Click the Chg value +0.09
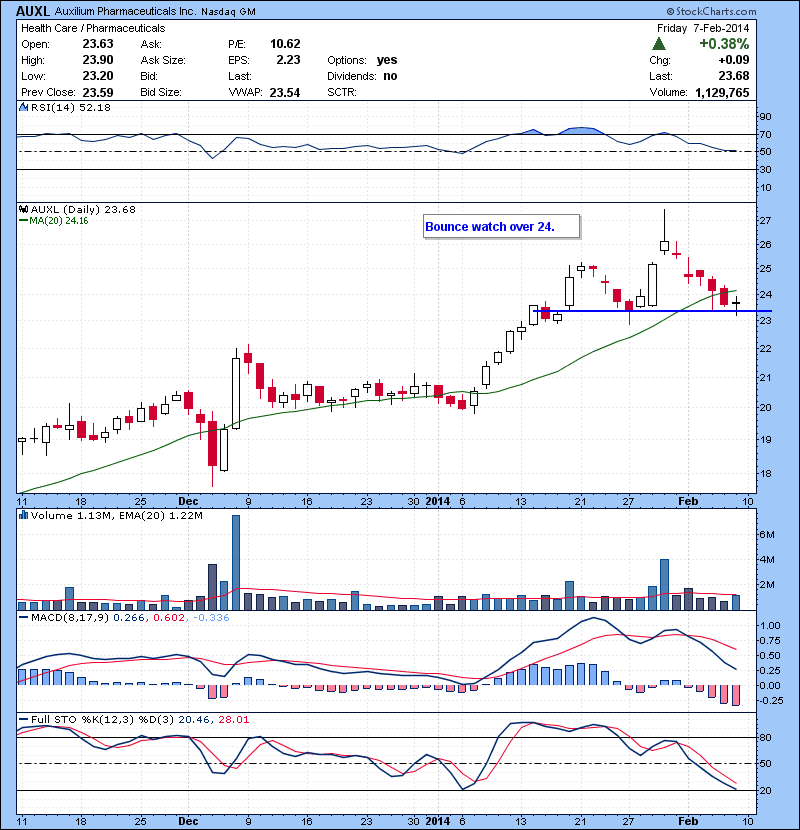800x830 pixels. click(x=734, y=60)
